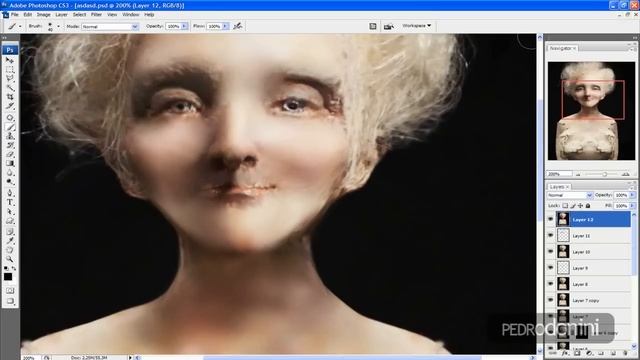Screen dimensions: 640x360
Task: Hide Layer 11 visibility eye
Action: coord(551,236)
